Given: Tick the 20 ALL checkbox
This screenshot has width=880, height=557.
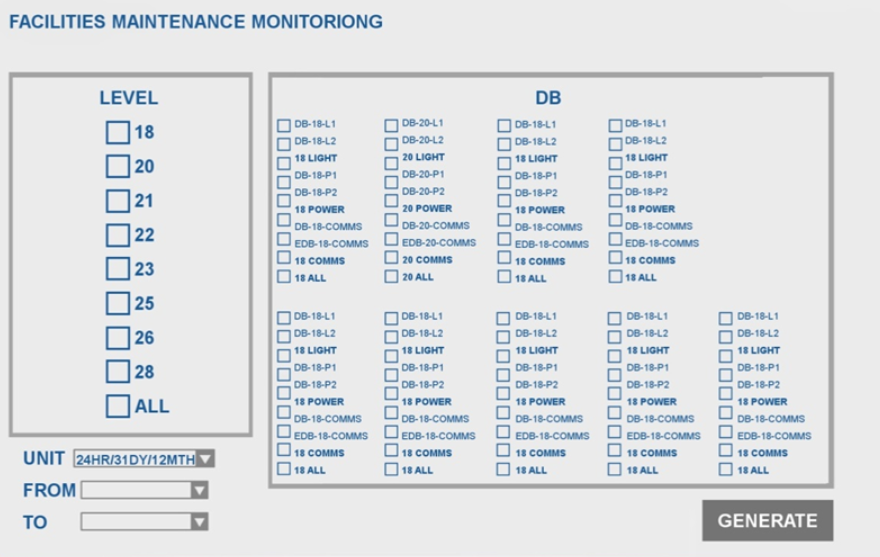Looking at the screenshot, I should click(392, 277).
